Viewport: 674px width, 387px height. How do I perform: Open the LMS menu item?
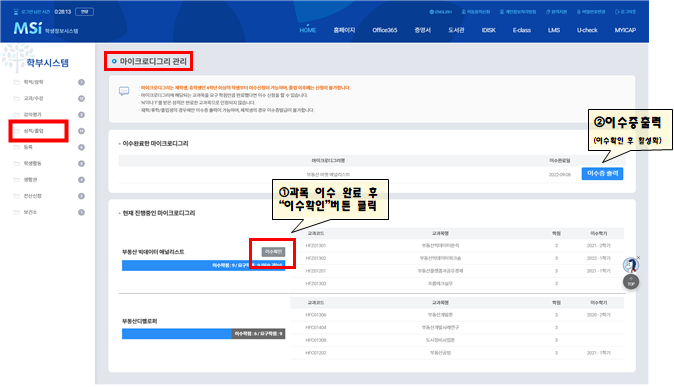(554, 30)
